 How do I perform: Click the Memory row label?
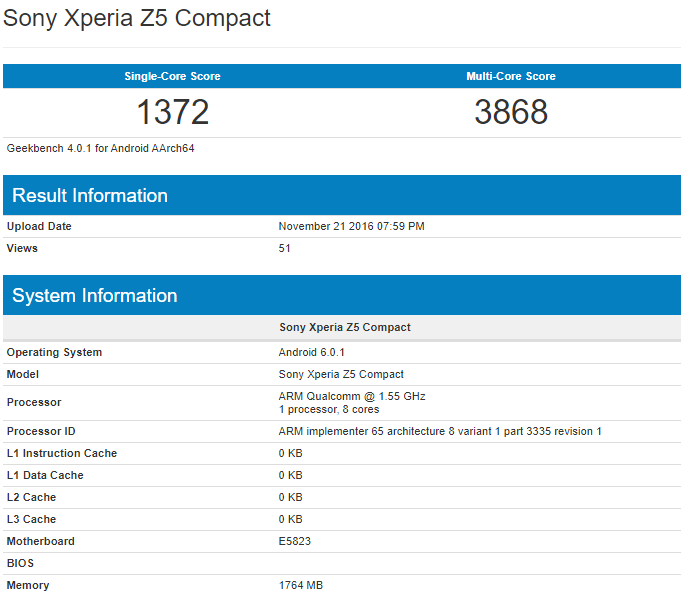(28, 586)
